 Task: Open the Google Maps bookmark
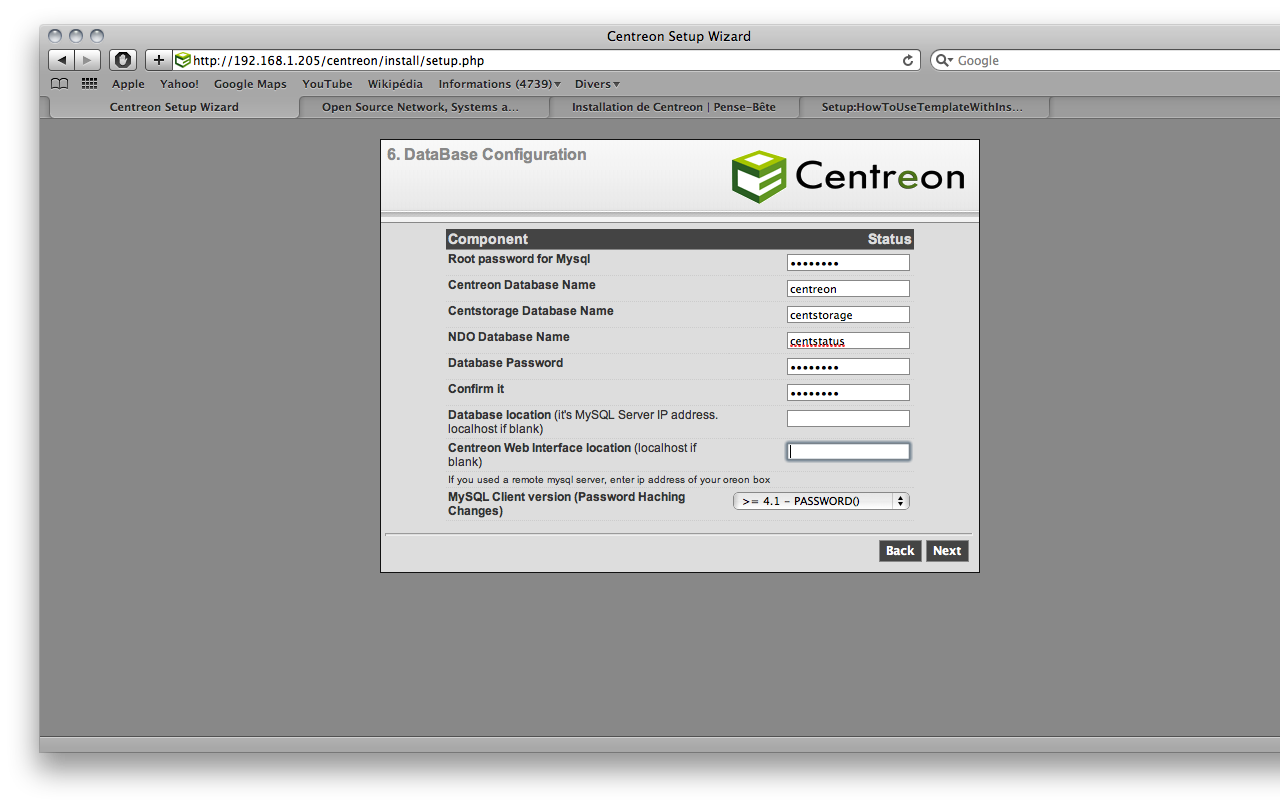(250, 84)
